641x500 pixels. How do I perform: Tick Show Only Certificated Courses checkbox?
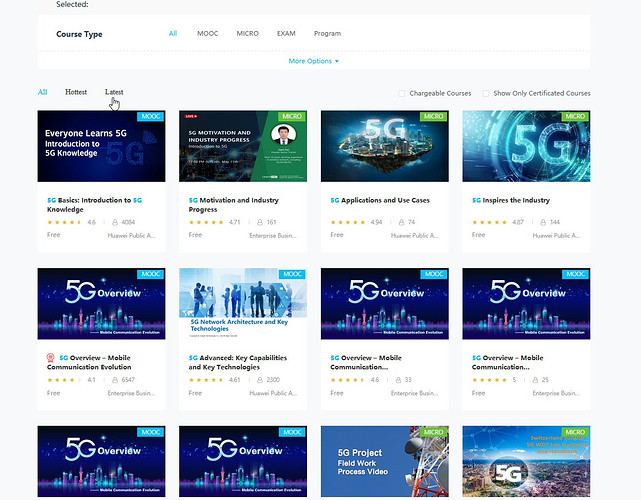pos(485,93)
